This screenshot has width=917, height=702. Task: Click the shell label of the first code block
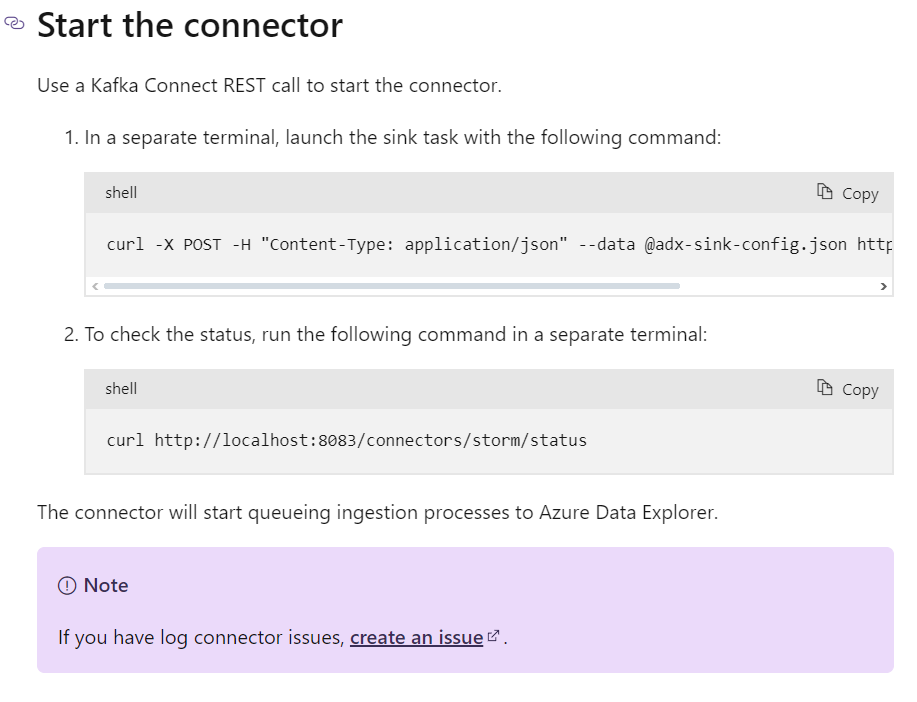pyautogui.click(x=121, y=192)
